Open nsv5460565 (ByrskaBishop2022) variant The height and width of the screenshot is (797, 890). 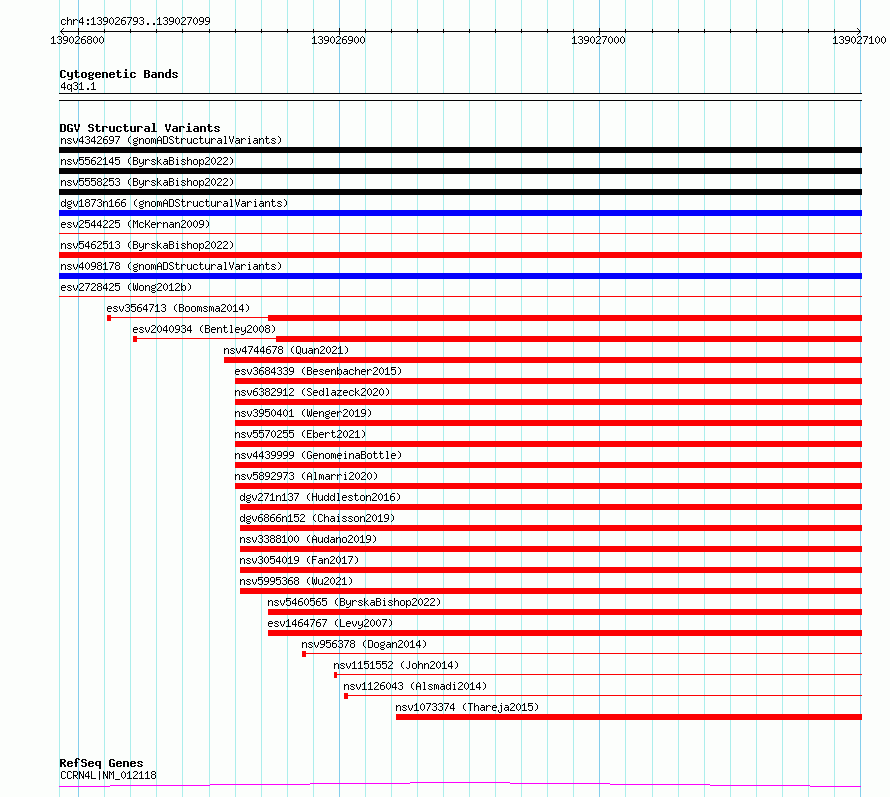coord(354,602)
